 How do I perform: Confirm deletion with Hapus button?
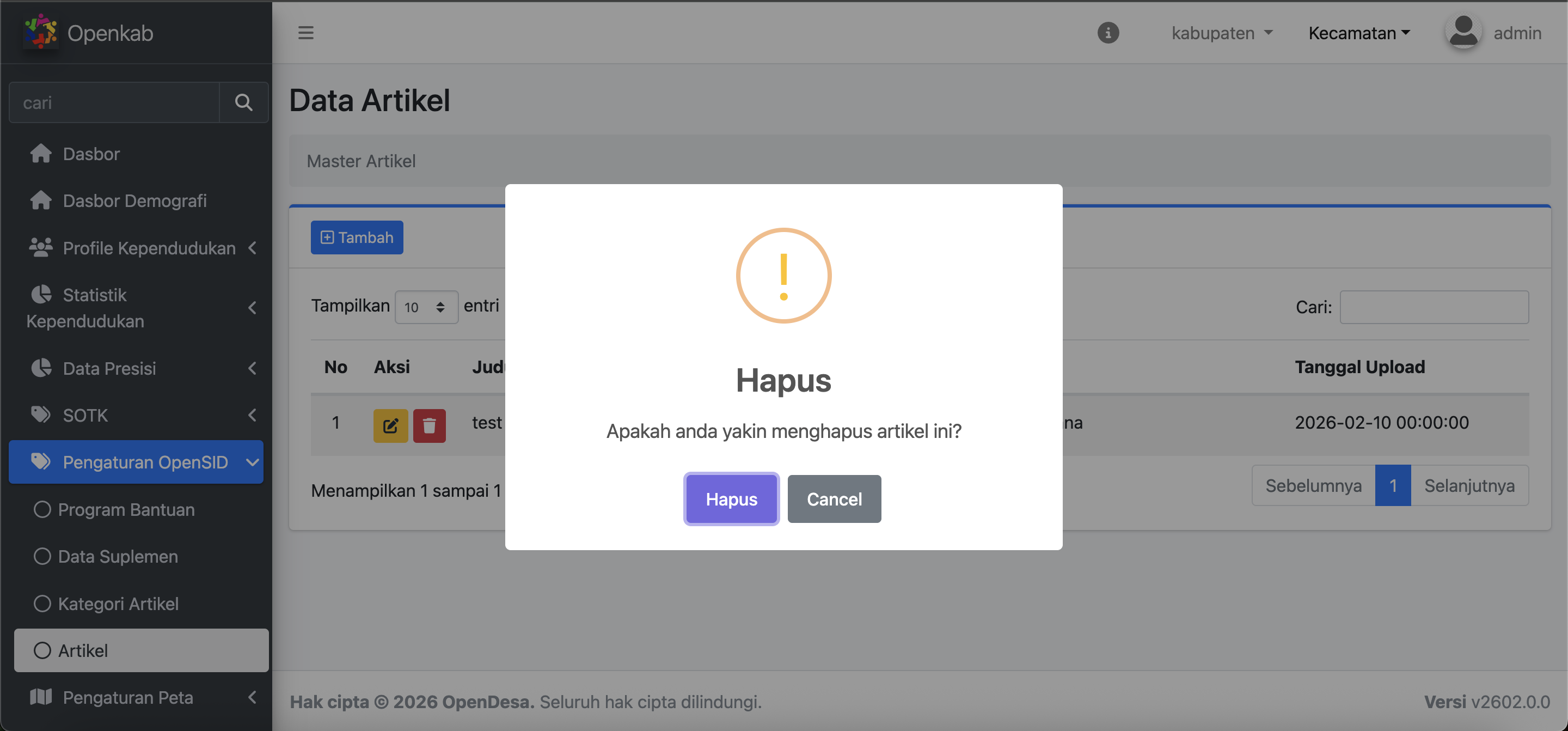tap(731, 499)
